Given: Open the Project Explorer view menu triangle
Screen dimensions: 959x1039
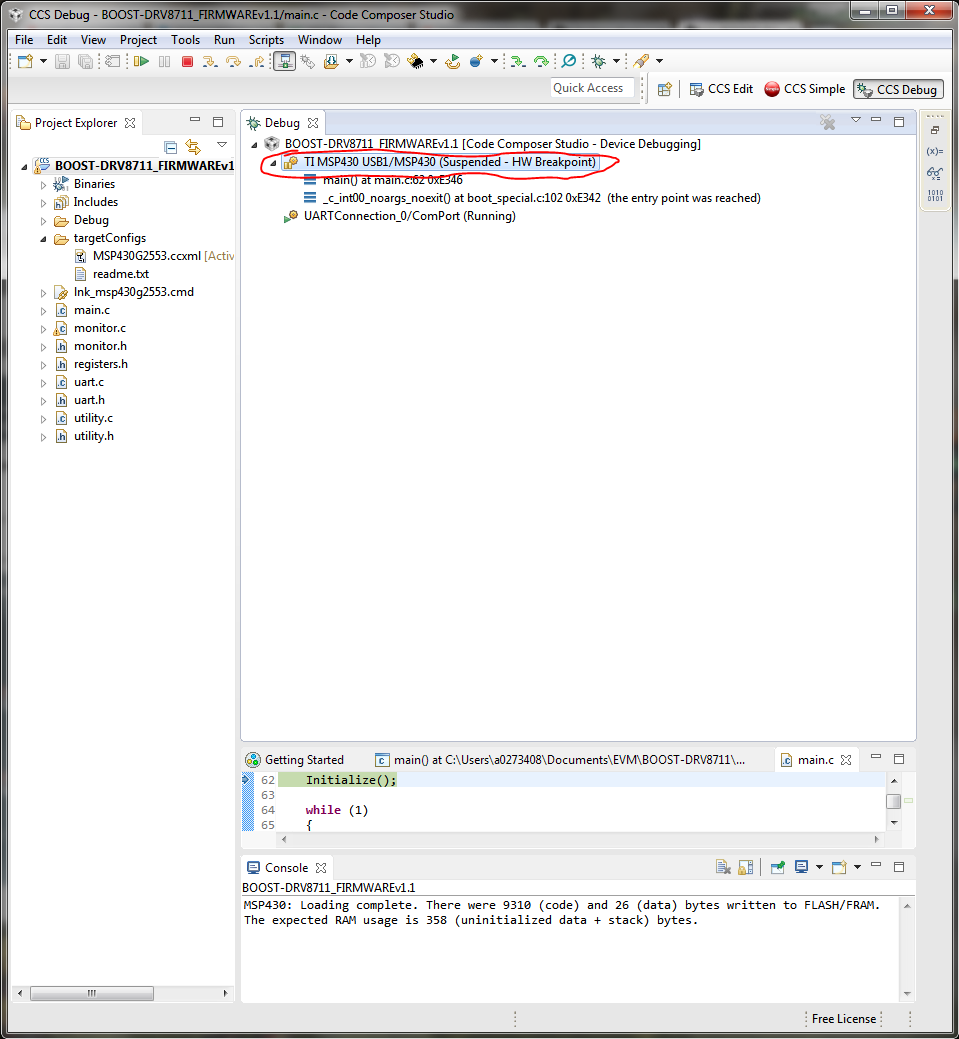Looking at the screenshot, I should click(x=222, y=144).
